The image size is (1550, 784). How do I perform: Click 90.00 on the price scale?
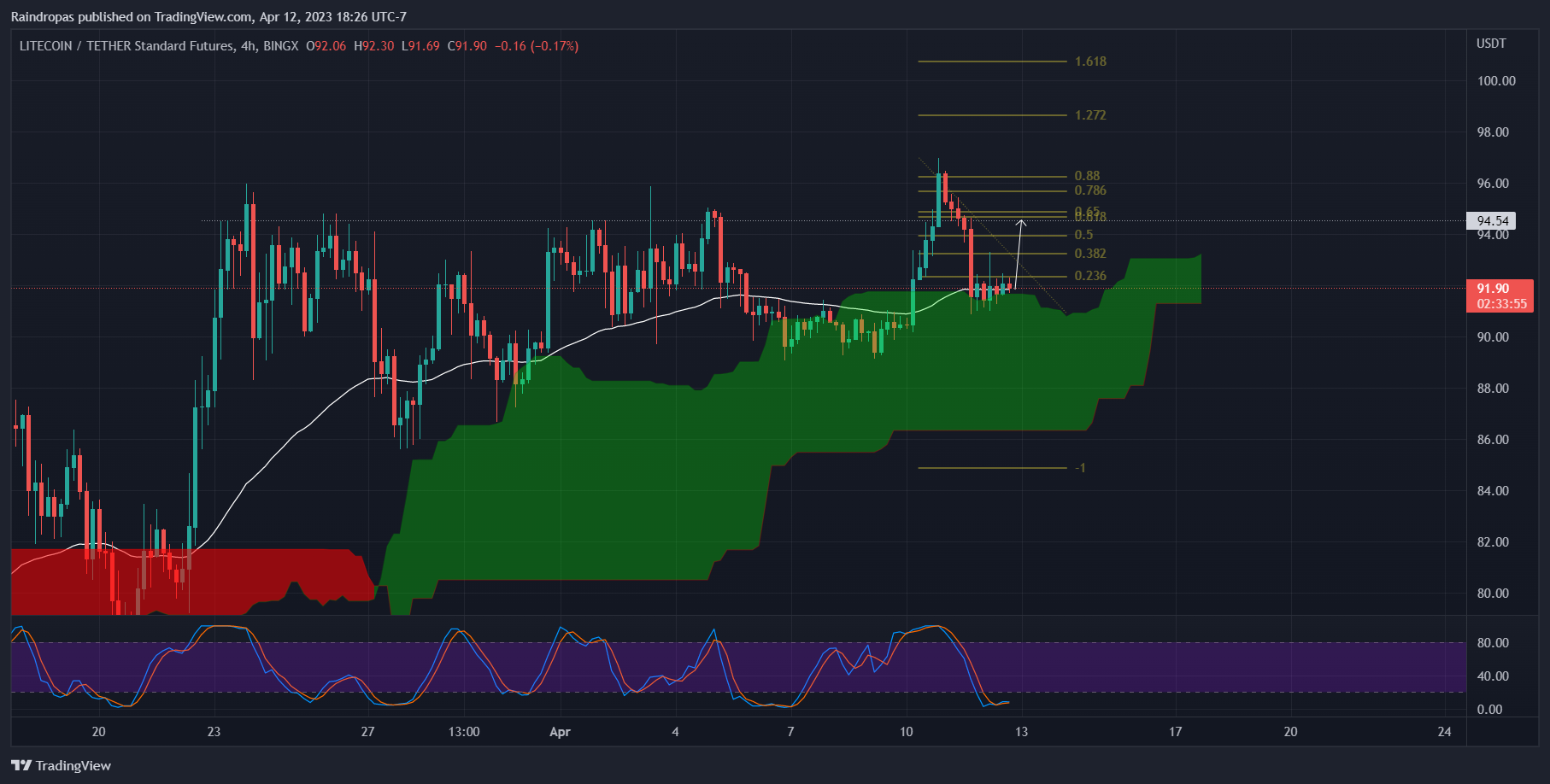click(1493, 337)
